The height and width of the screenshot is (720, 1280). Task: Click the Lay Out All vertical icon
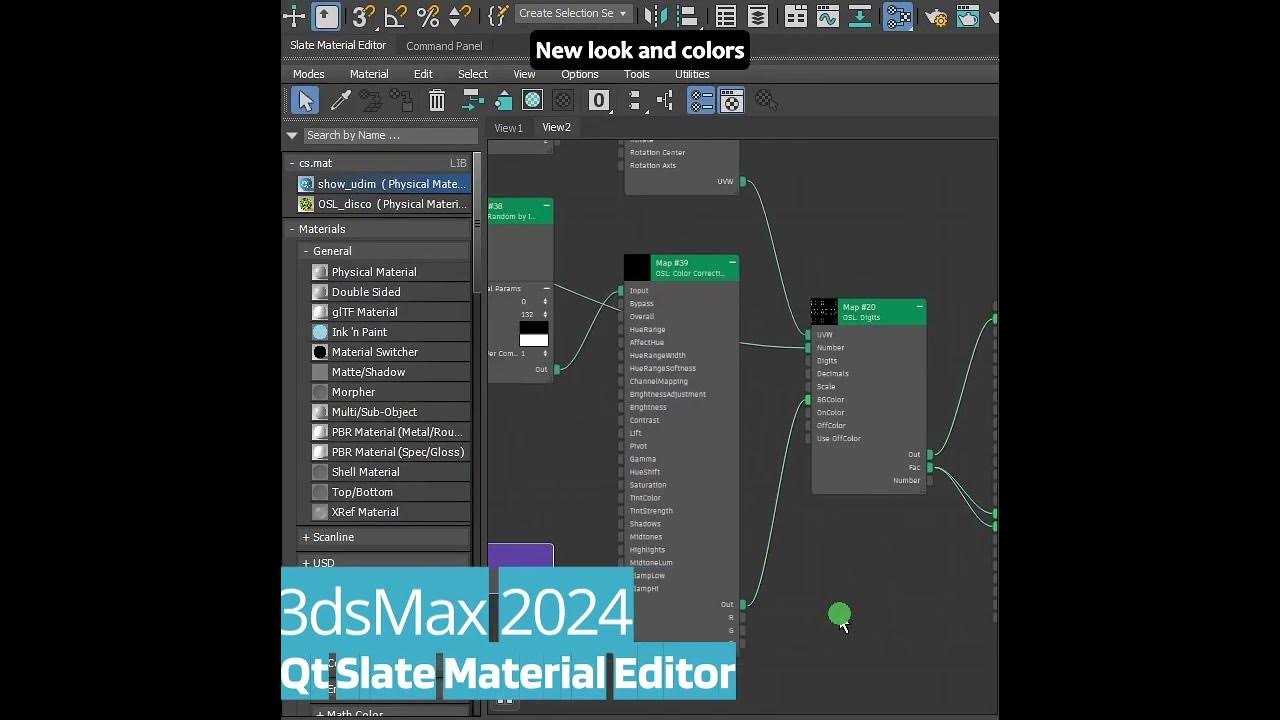point(634,100)
